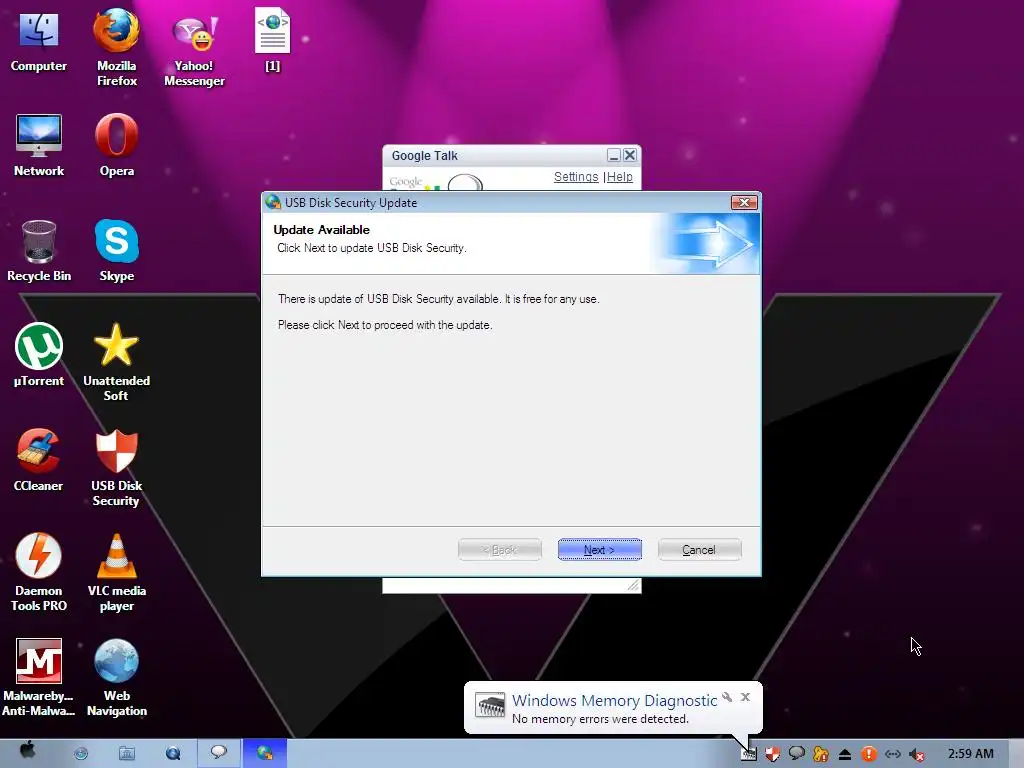Viewport: 1024px width, 768px height.
Task: Close the USB Disk Security Update dialog
Action: (x=744, y=202)
